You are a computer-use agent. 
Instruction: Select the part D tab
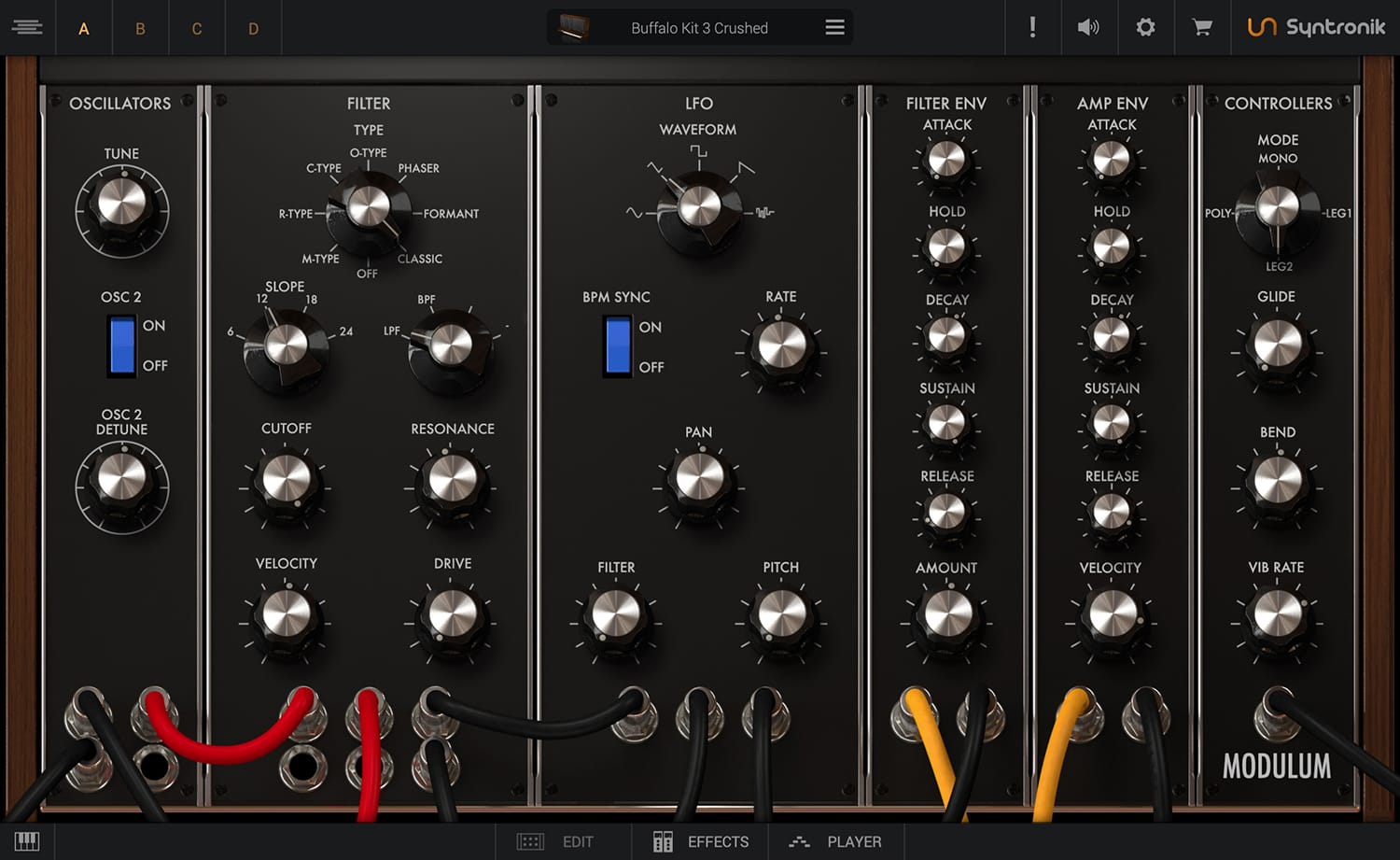point(253,28)
